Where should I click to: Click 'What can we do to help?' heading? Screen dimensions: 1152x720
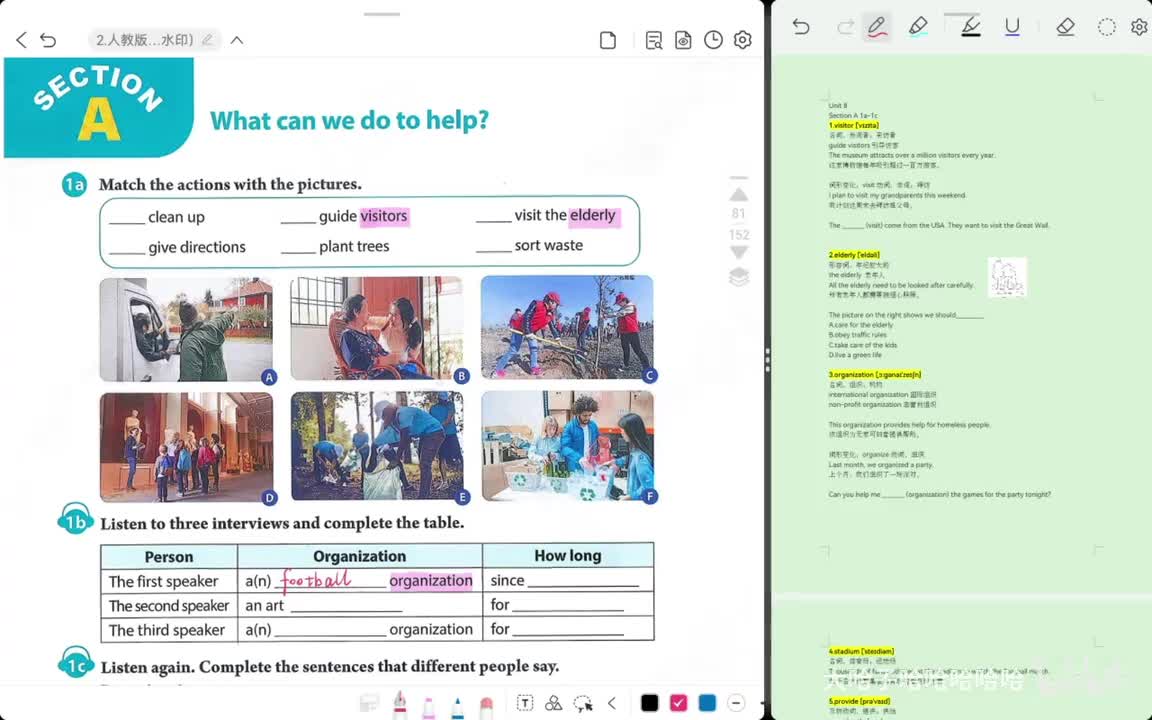tap(350, 120)
